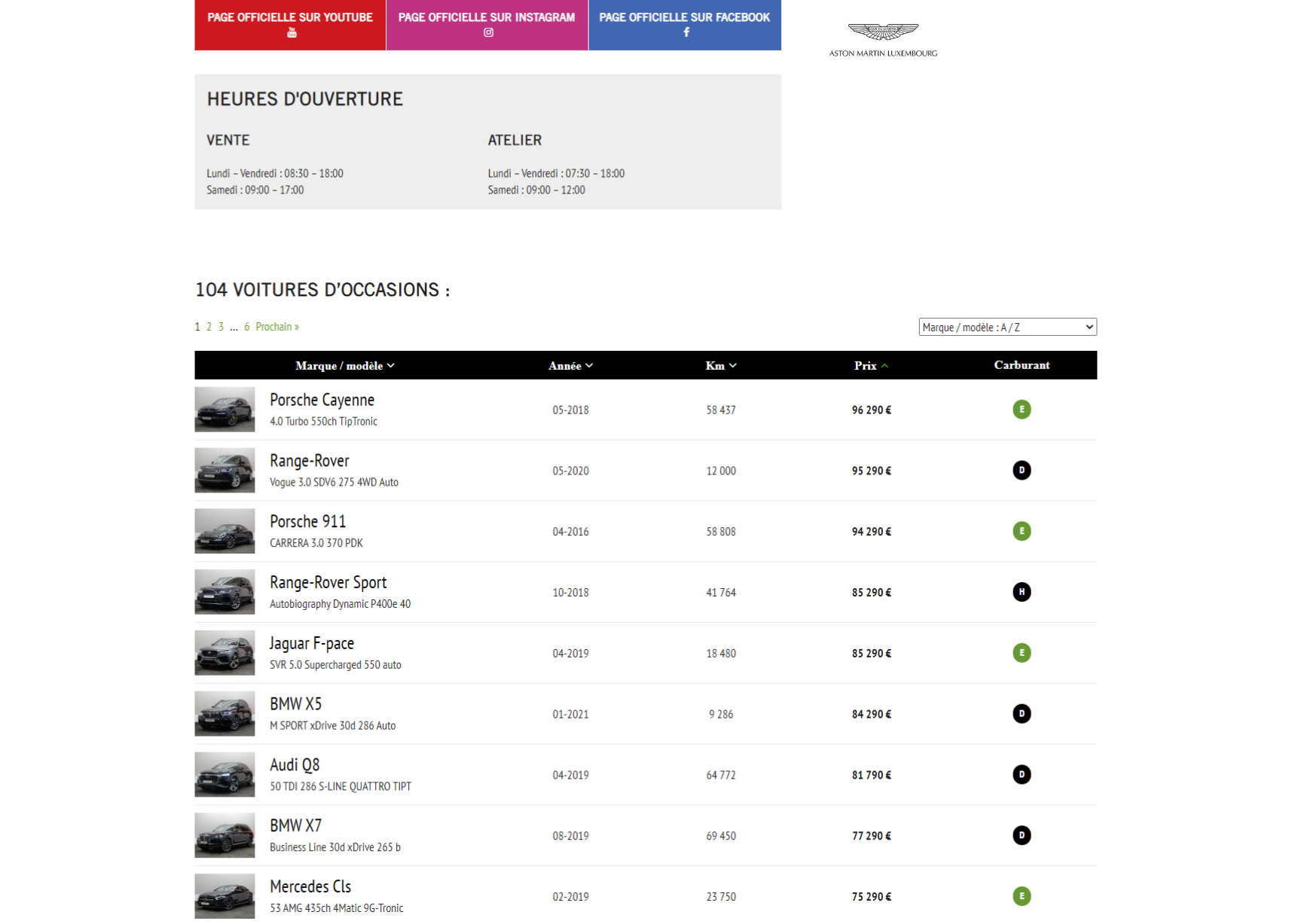Go to page 2 of results
The width and height of the screenshot is (1292, 924).
click(209, 327)
